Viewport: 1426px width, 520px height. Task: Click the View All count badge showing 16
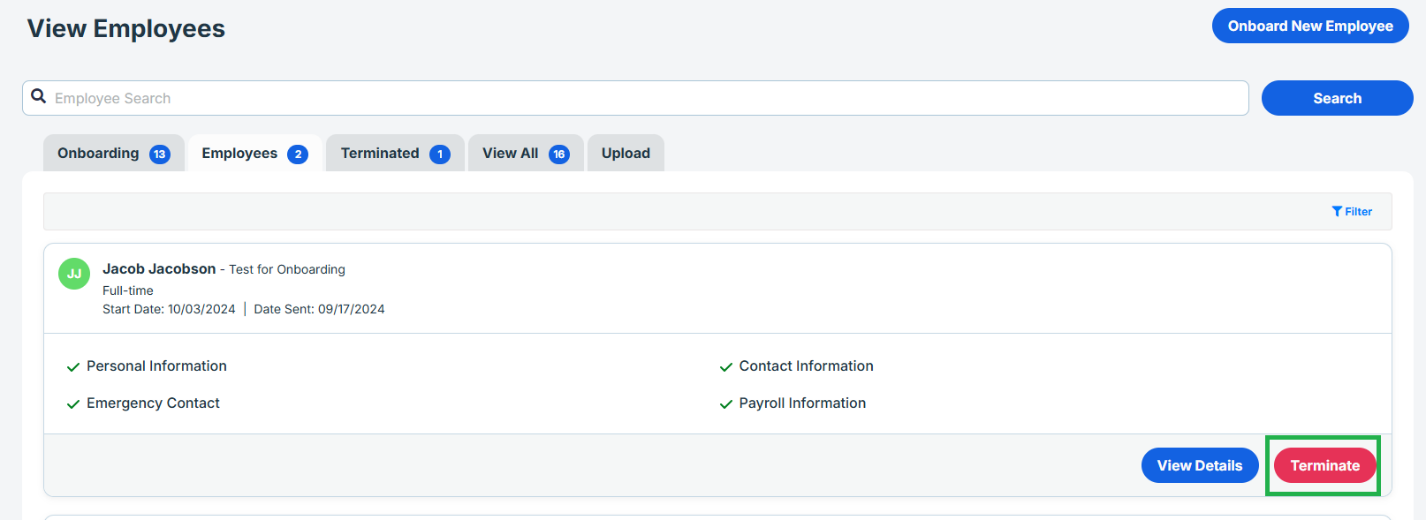pyautogui.click(x=559, y=154)
